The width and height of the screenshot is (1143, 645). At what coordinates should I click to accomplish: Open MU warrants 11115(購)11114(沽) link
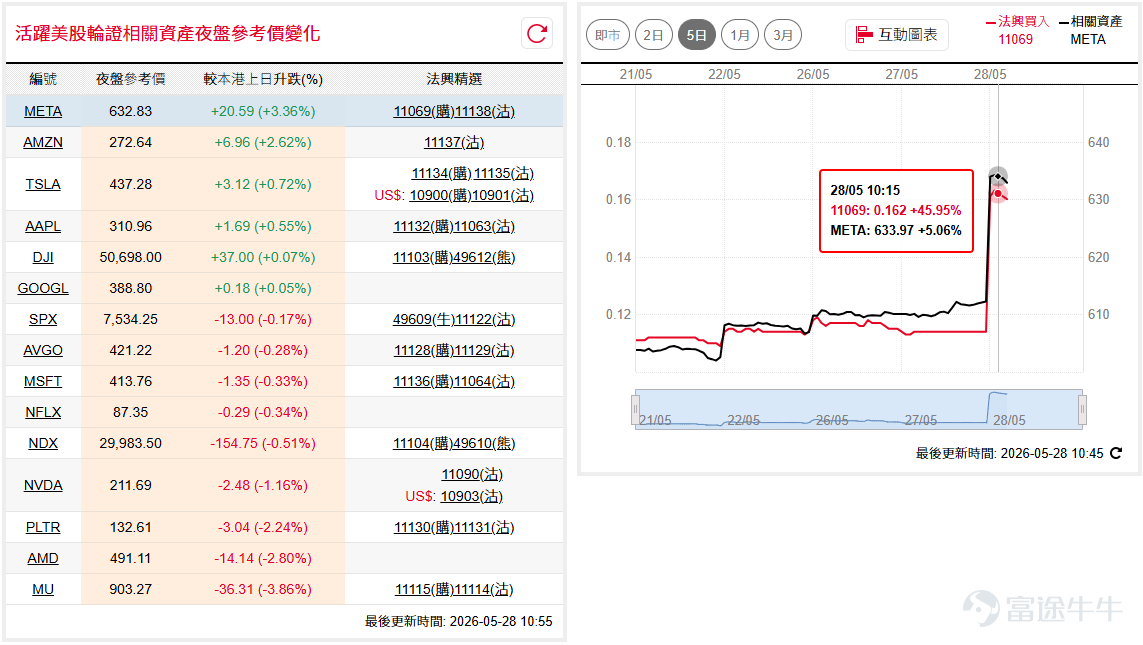pyautogui.click(x=454, y=589)
